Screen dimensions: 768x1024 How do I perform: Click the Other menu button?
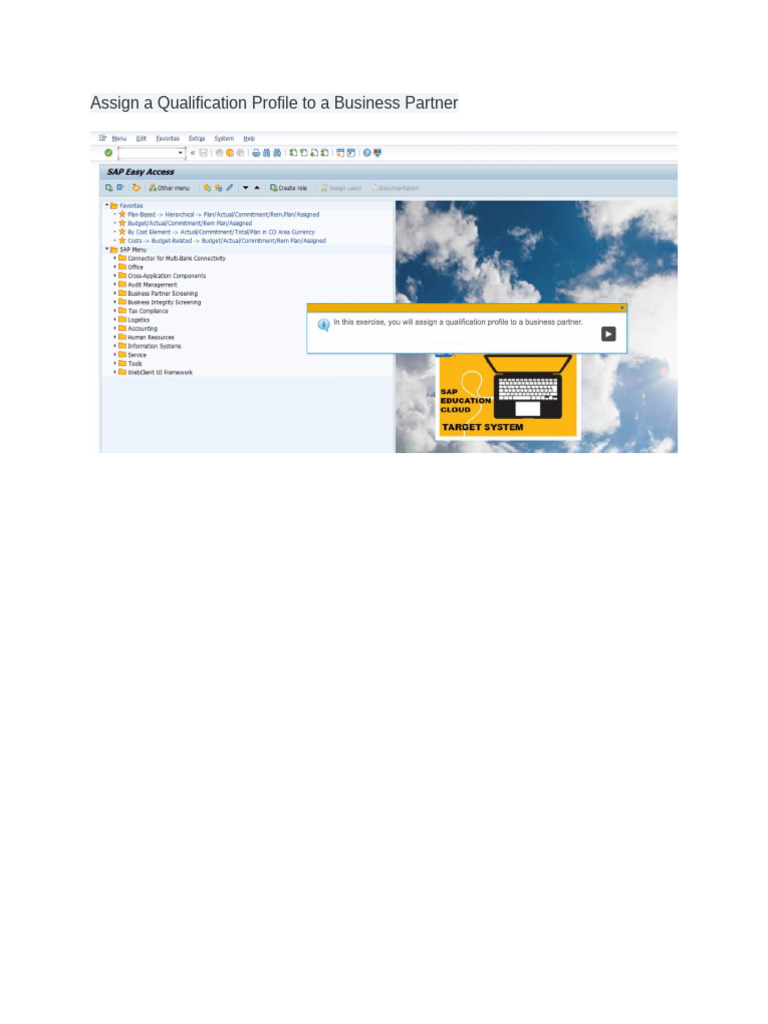169,188
